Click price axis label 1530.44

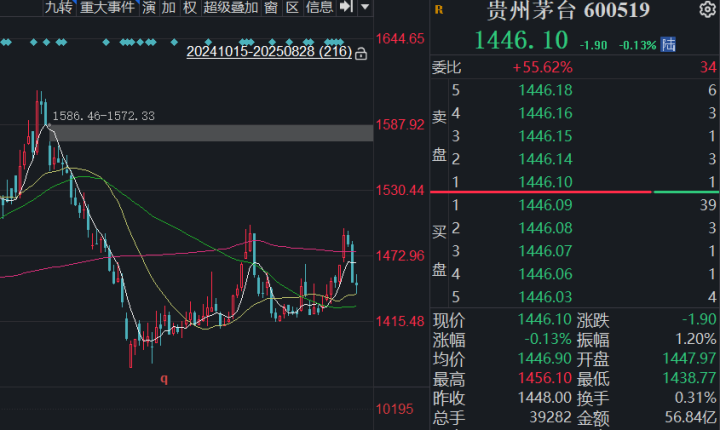click(400, 190)
